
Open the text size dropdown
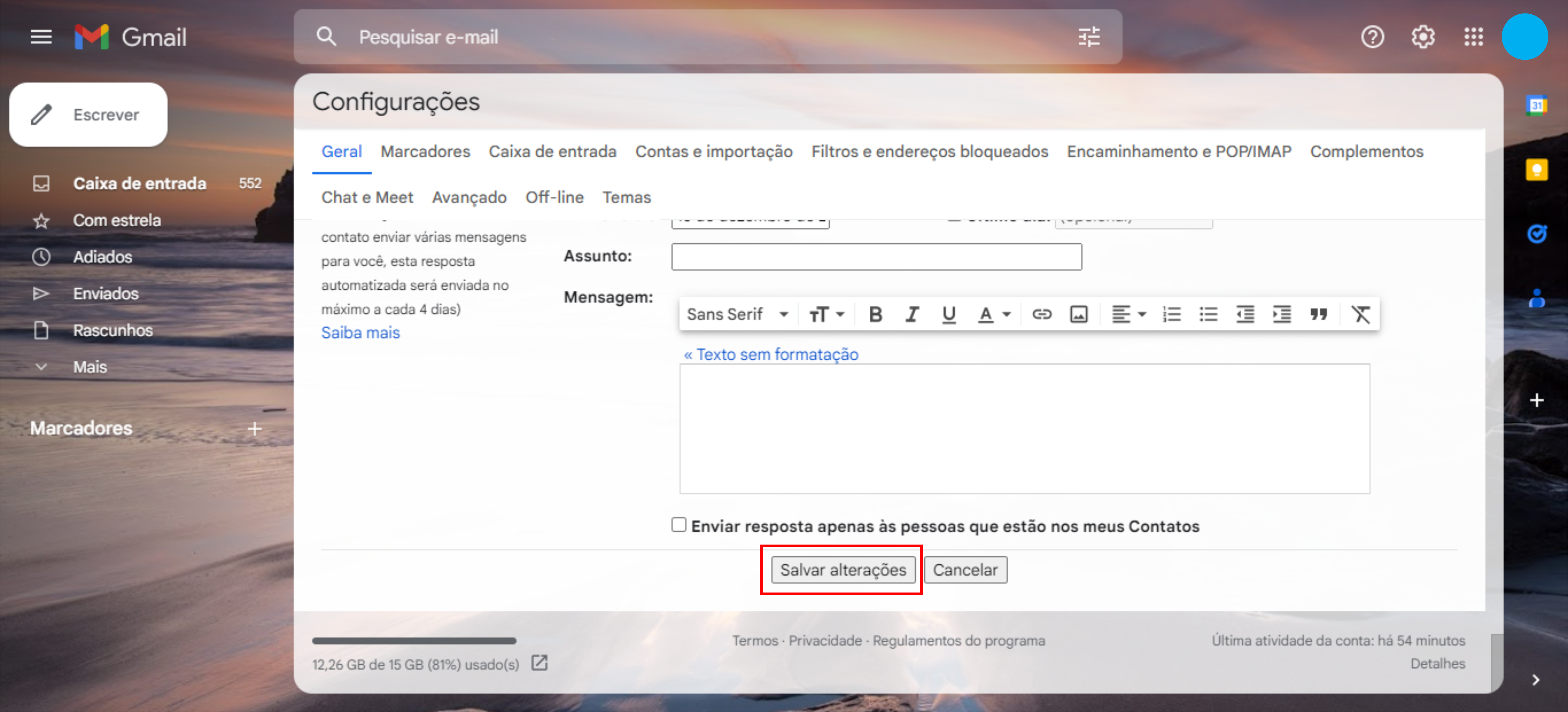click(826, 314)
